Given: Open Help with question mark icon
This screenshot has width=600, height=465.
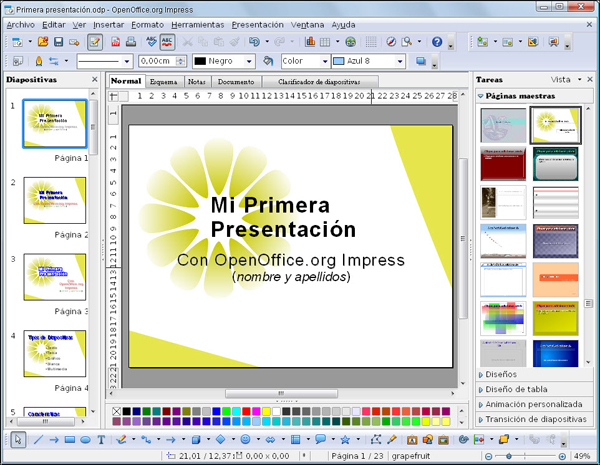Looking at the screenshot, I should [437, 42].
